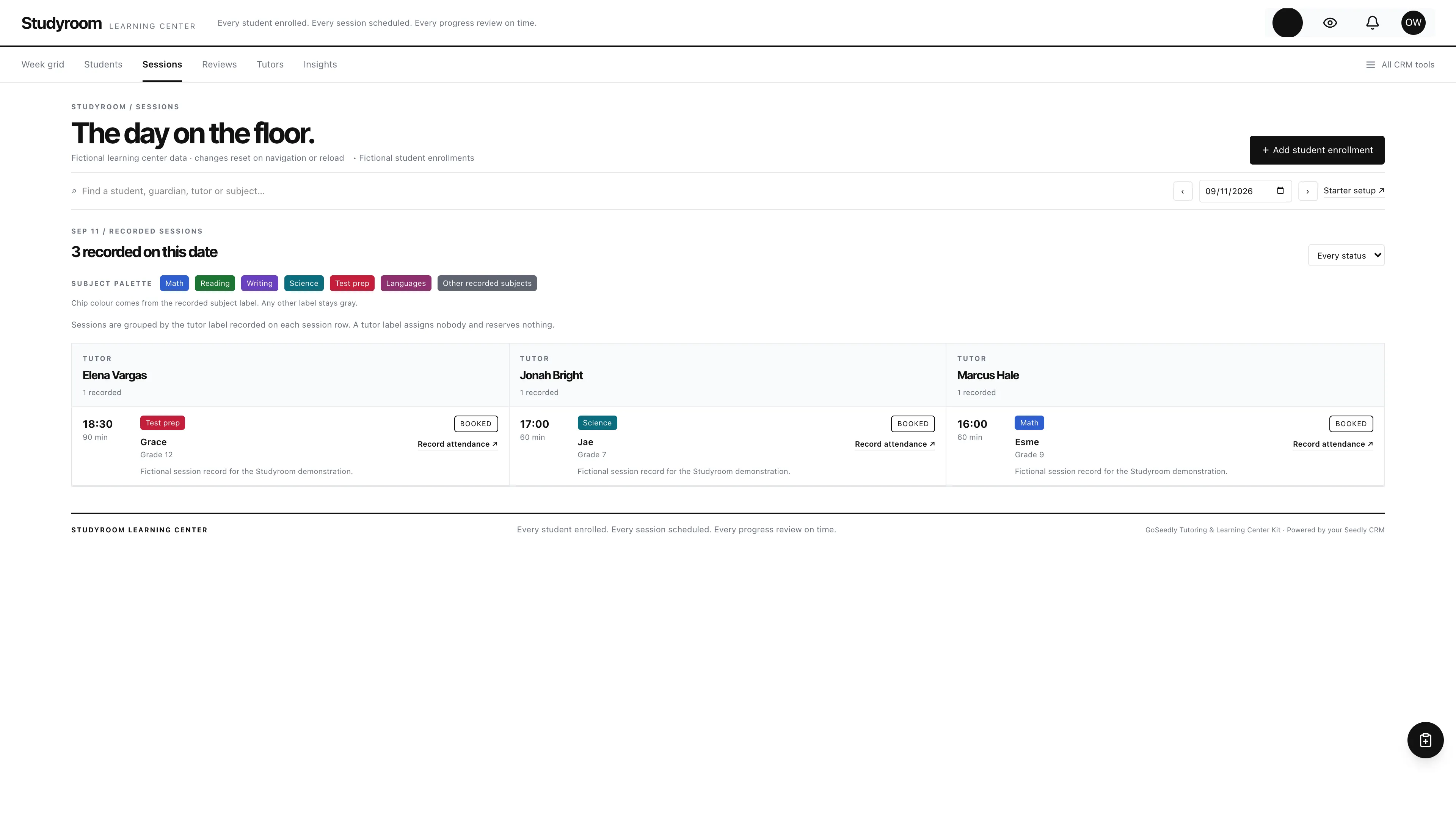
Task: Click the eye visibility icon in header
Action: 1330,23
